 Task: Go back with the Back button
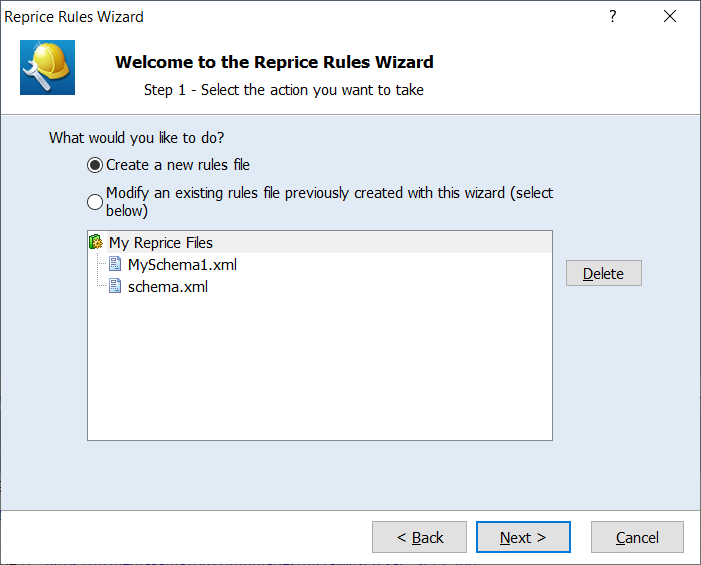(x=419, y=537)
